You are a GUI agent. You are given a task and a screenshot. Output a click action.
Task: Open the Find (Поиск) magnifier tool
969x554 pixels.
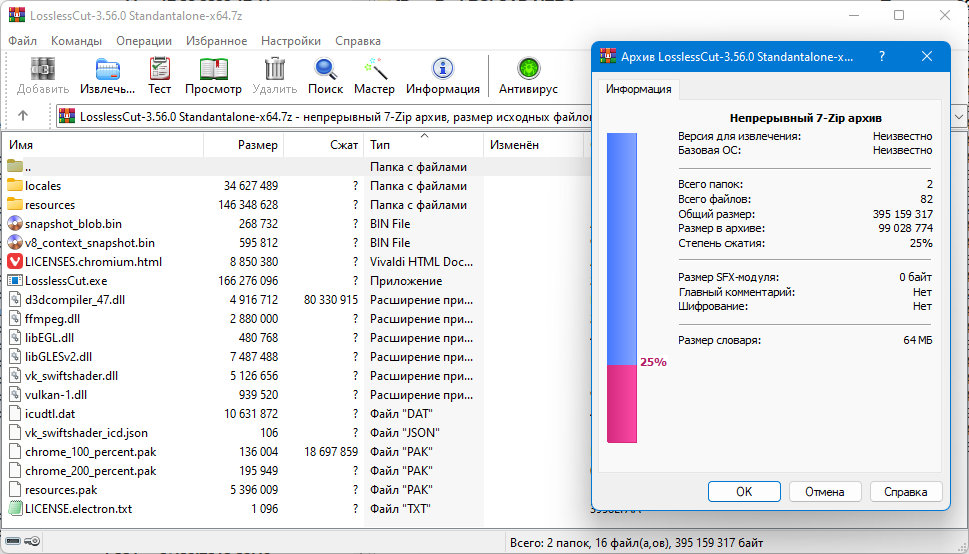(x=325, y=68)
